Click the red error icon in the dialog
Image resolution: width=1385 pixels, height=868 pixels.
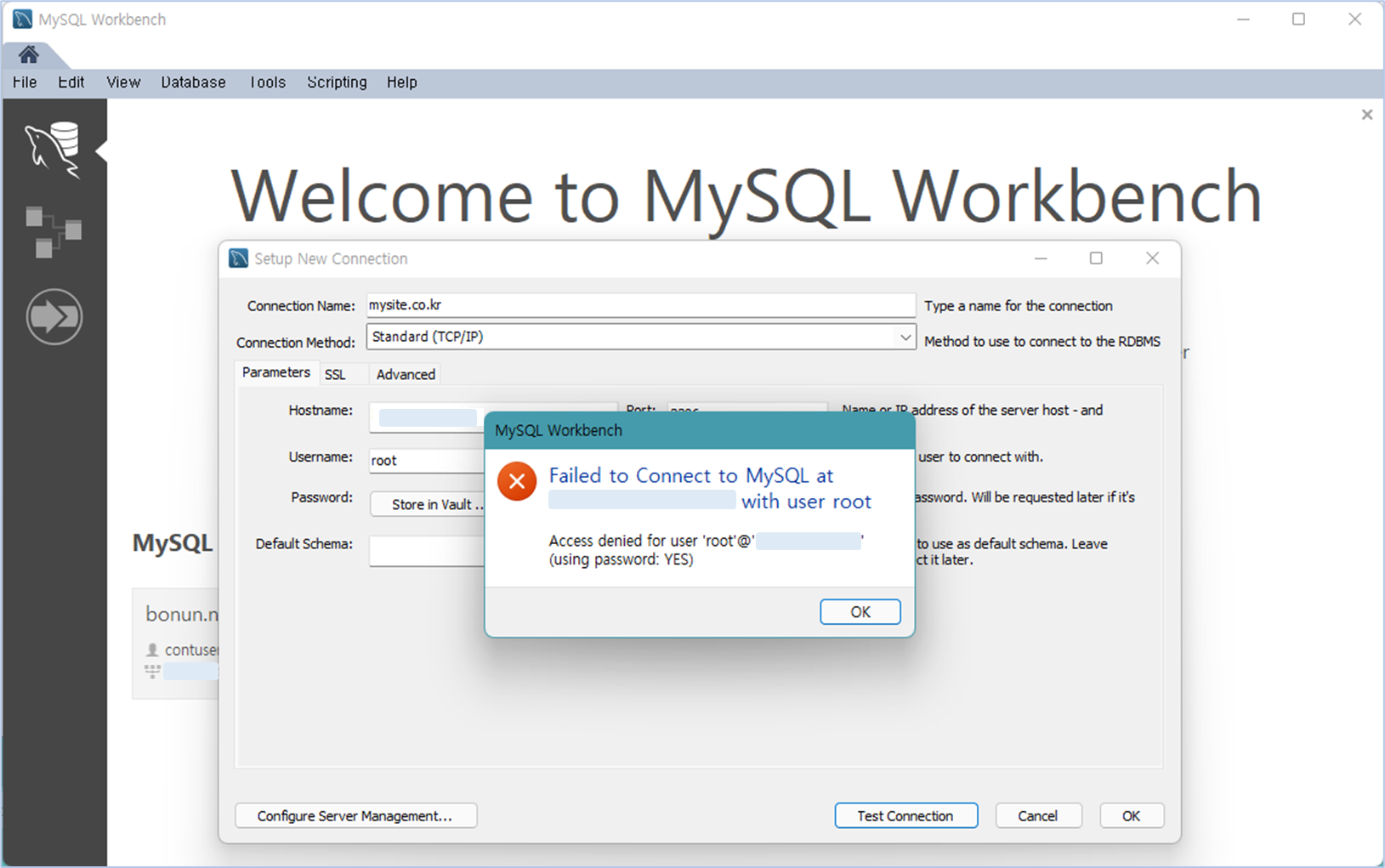tap(516, 481)
